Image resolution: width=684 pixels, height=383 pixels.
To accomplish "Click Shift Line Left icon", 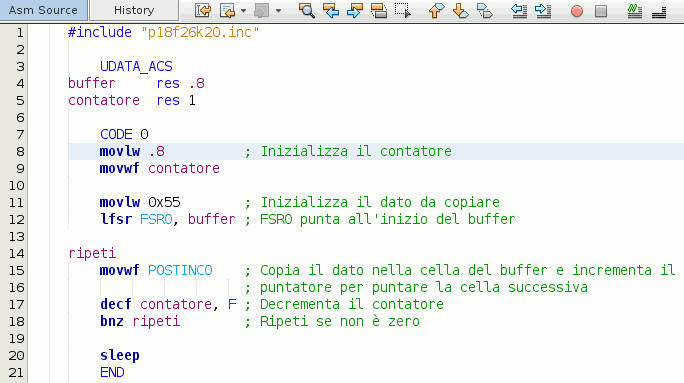I will click(519, 10).
